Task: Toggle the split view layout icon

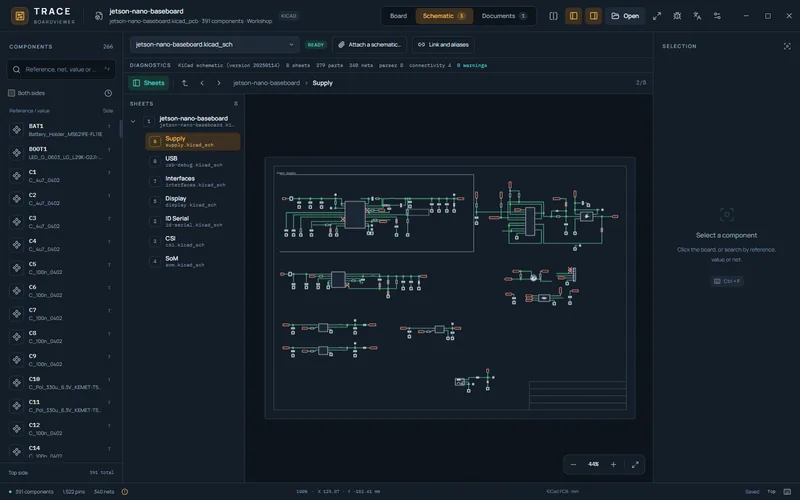Action: [x=553, y=16]
